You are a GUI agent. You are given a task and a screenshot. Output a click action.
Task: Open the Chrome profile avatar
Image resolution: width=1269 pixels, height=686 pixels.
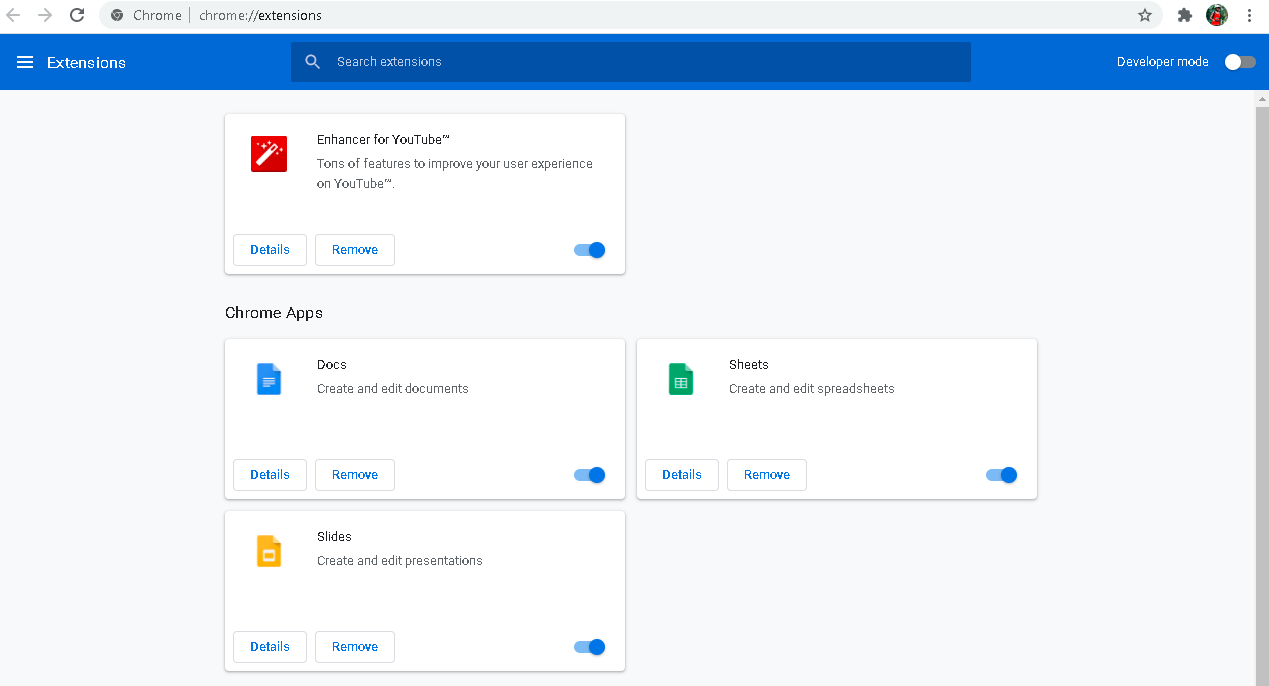1217,15
